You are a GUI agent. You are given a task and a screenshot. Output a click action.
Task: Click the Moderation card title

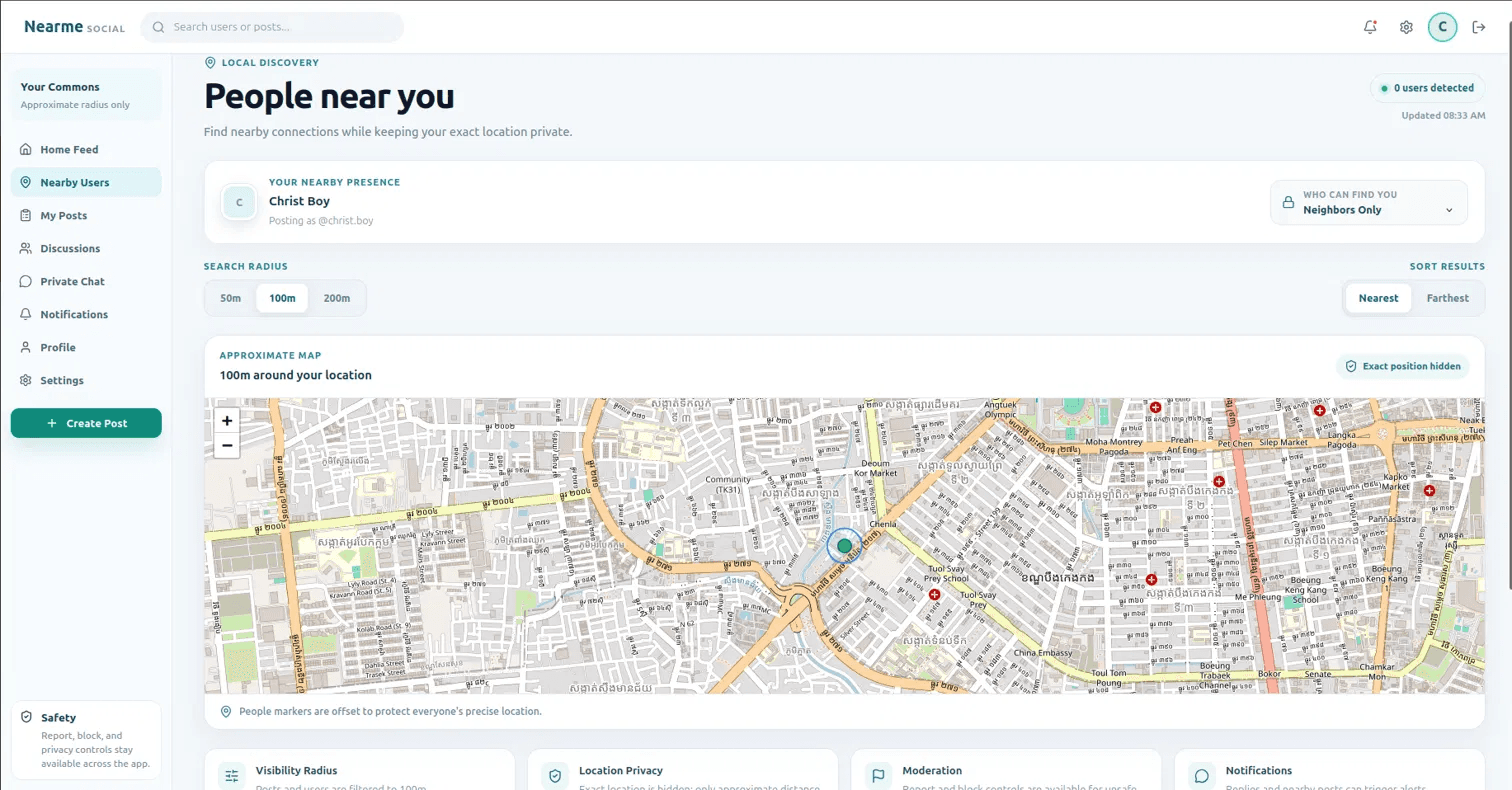(932, 770)
